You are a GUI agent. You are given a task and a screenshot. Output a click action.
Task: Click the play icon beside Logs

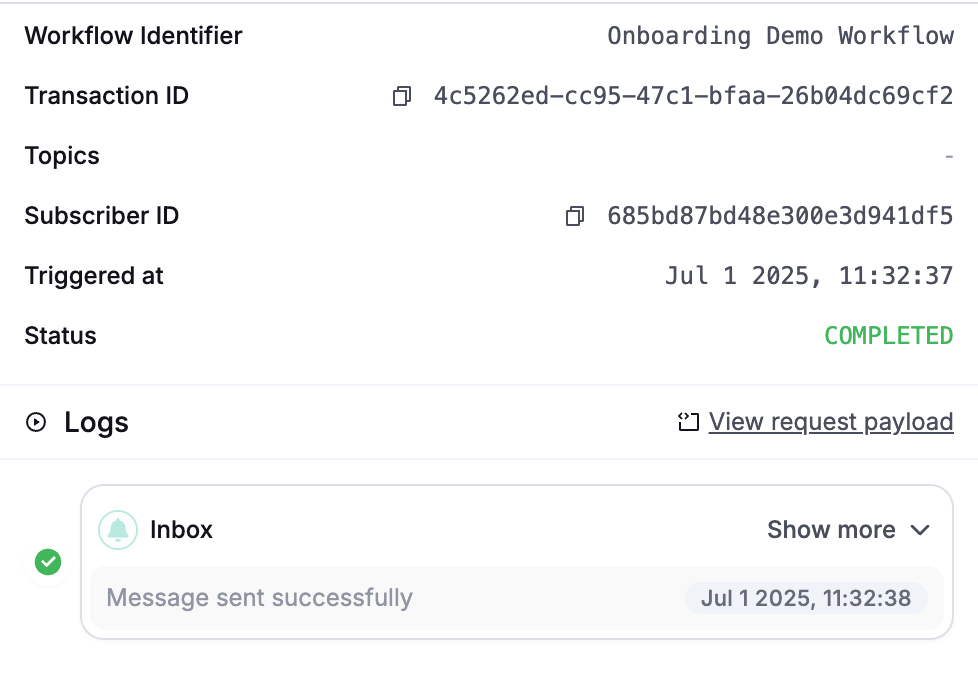36,423
